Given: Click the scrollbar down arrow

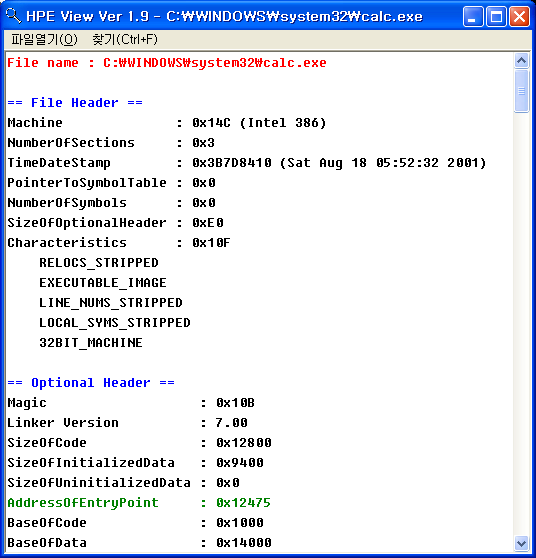Looking at the screenshot, I should coord(521,543).
